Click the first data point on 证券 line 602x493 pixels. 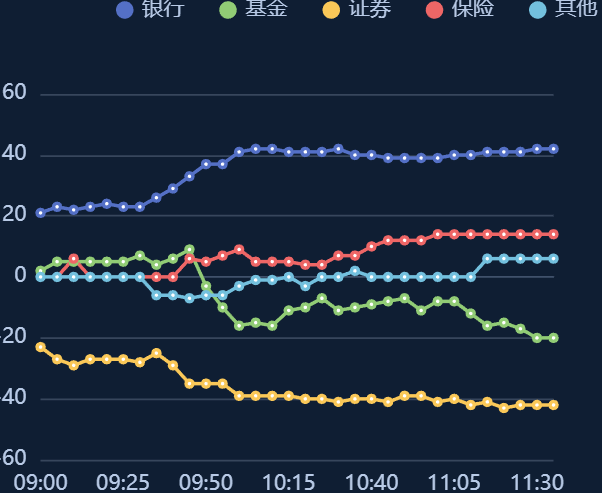pyautogui.click(x=41, y=347)
